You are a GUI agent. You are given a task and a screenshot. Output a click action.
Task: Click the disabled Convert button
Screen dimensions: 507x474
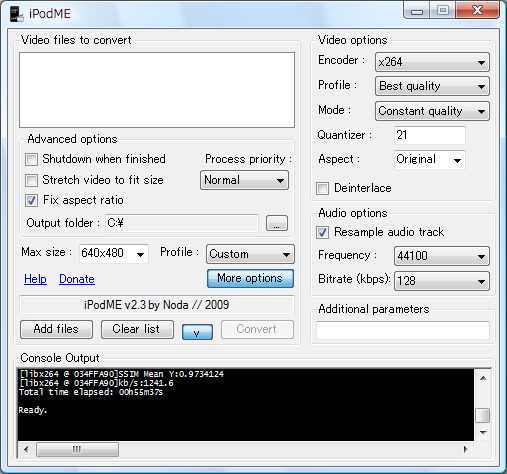pos(257,329)
